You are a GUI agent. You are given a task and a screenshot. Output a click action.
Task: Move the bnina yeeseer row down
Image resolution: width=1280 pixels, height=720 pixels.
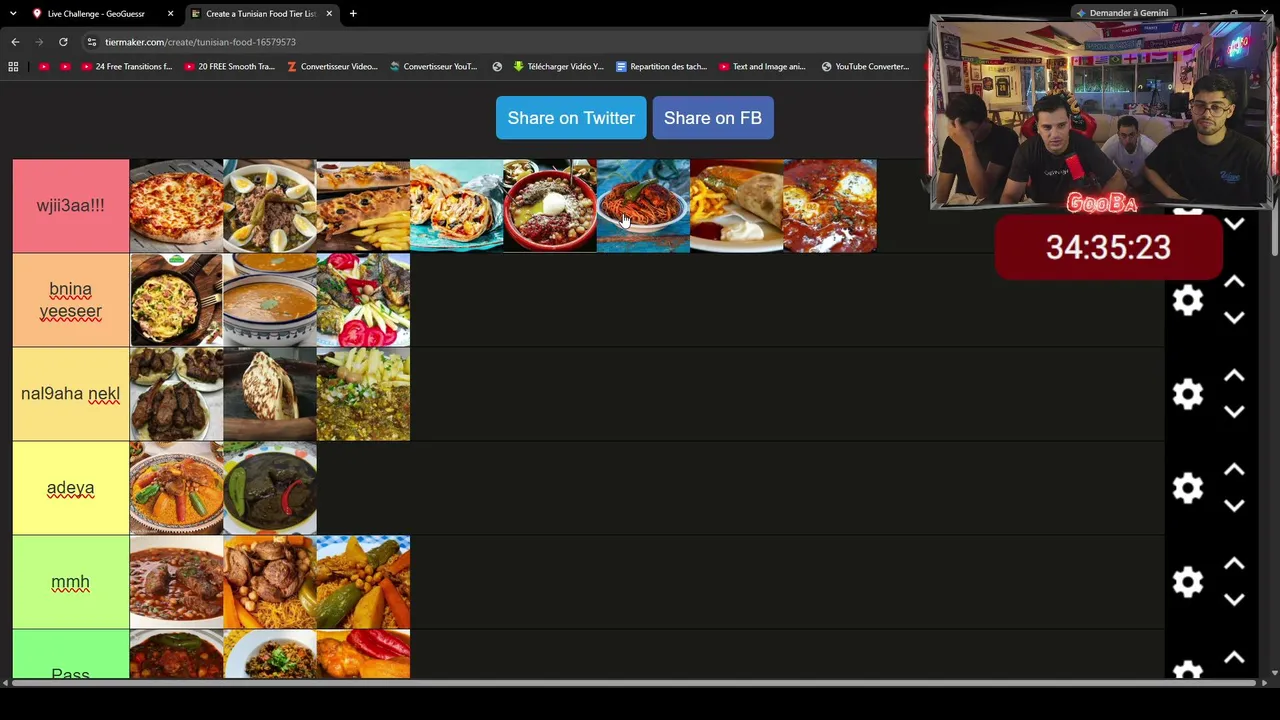coord(1234,318)
